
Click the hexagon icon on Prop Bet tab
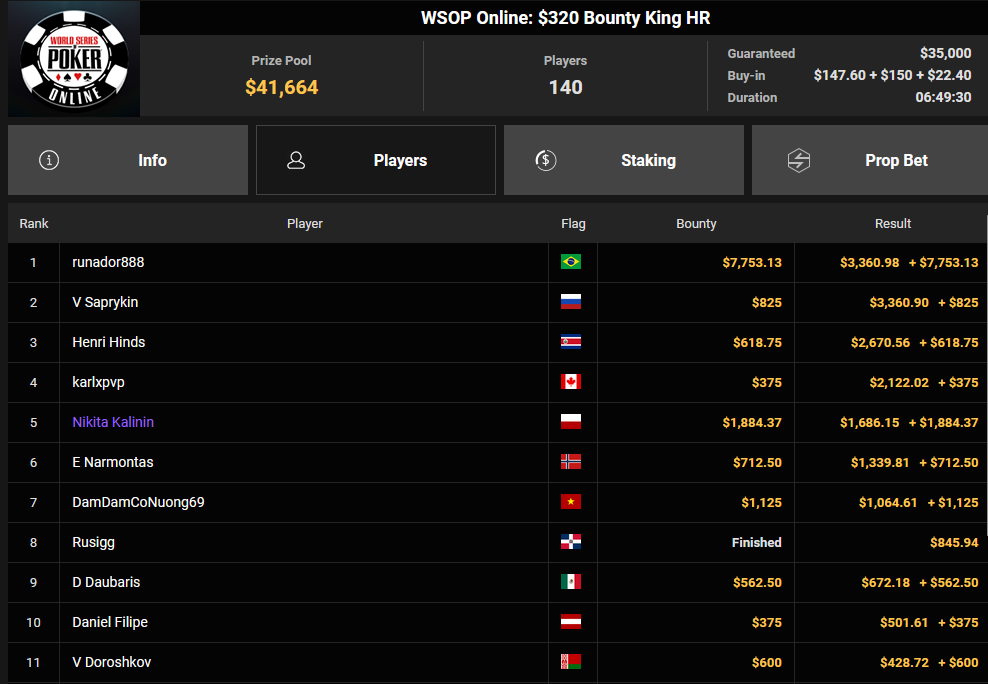[798, 160]
